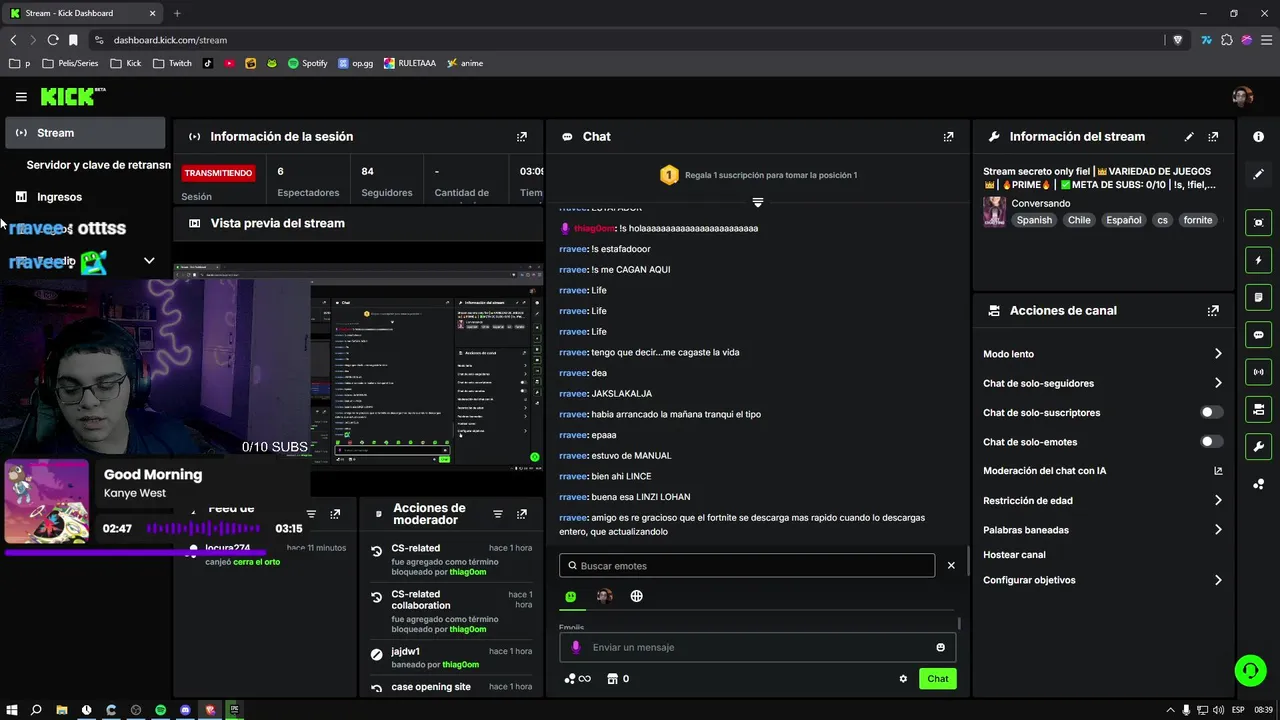Viewport: 1280px width, 720px height.
Task: Click the Enviar un mensaje field
Action: (x=757, y=648)
